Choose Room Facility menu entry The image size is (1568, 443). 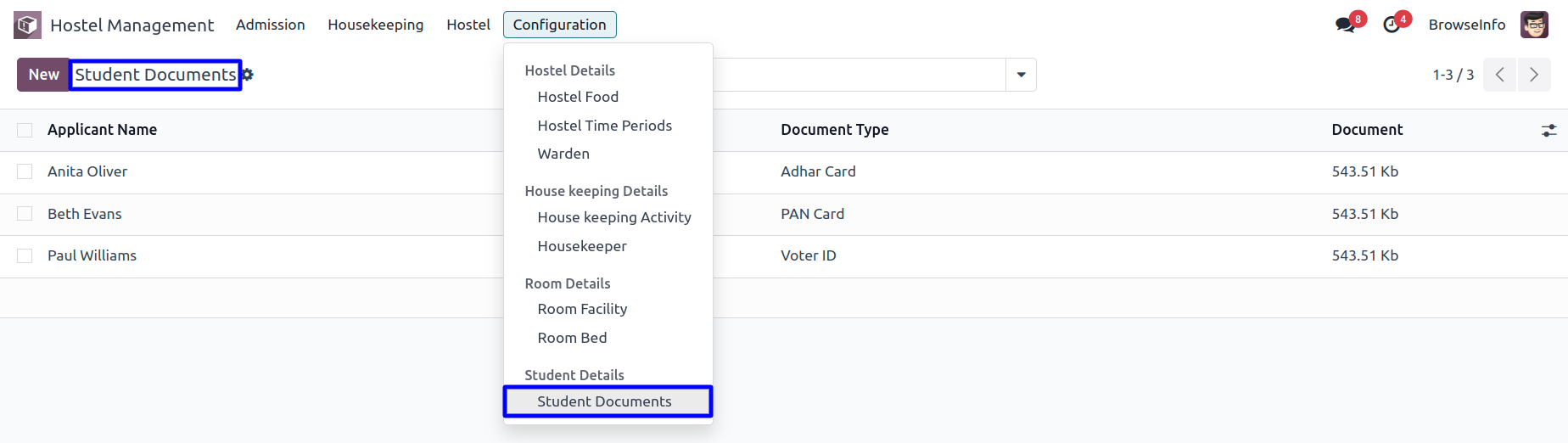(x=582, y=309)
